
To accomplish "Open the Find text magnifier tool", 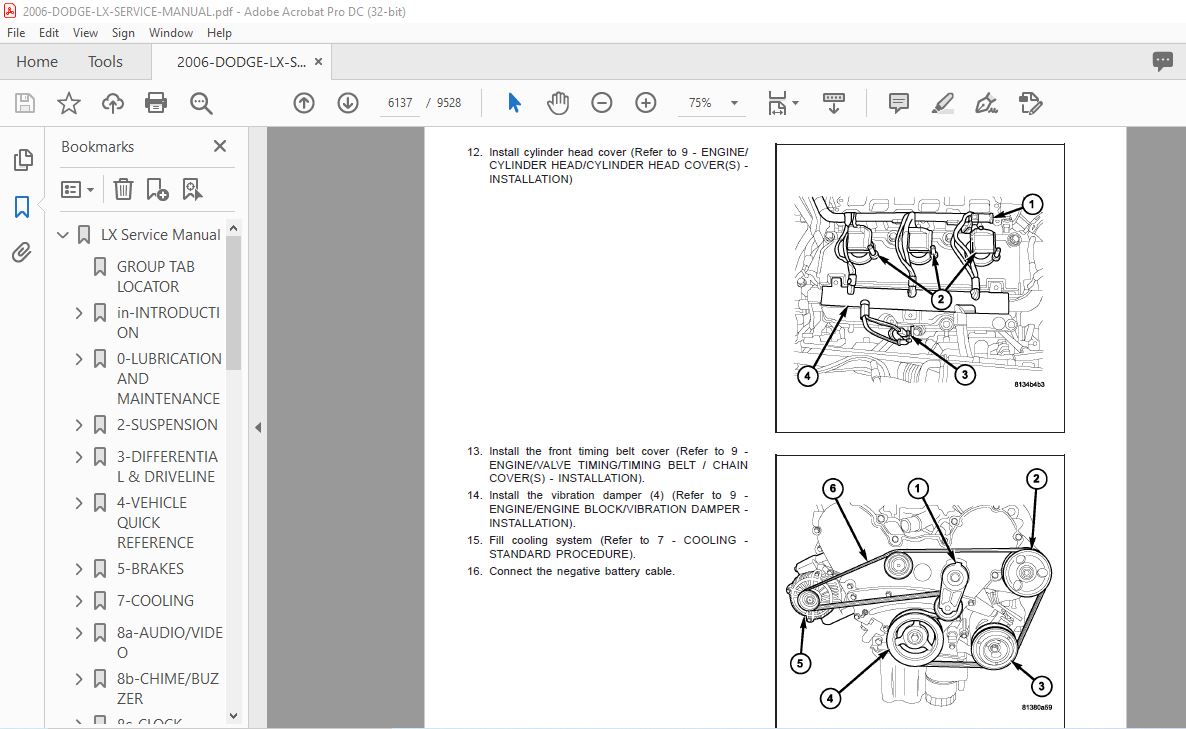I will [x=201, y=103].
